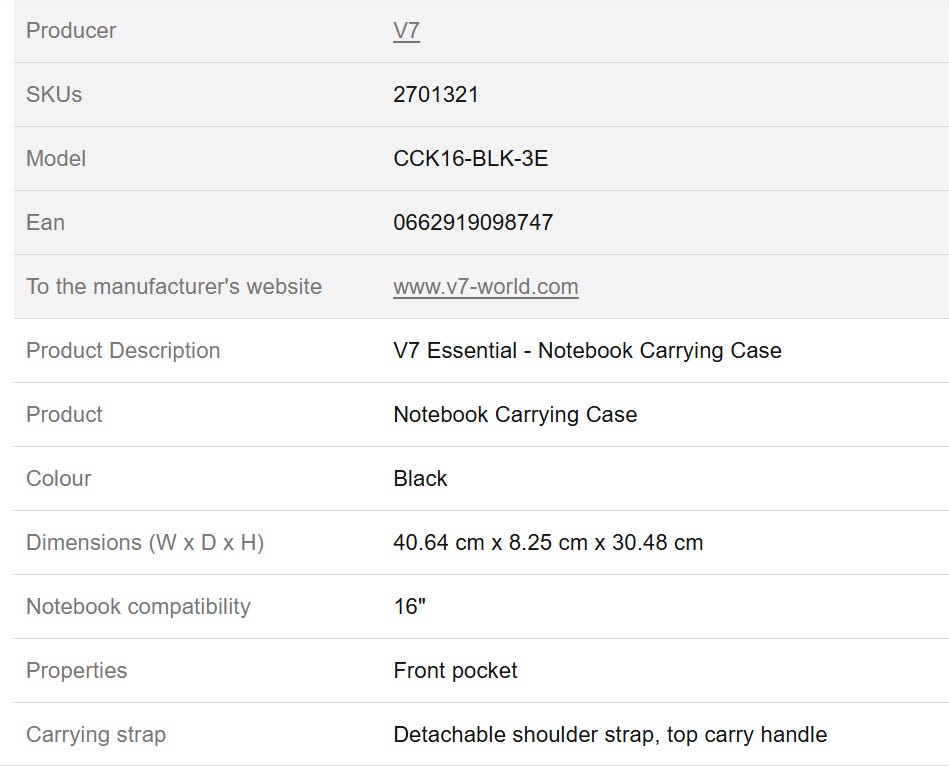The height and width of the screenshot is (766, 949).
Task: Click the SKUs row label
Action: pos(54,95)
